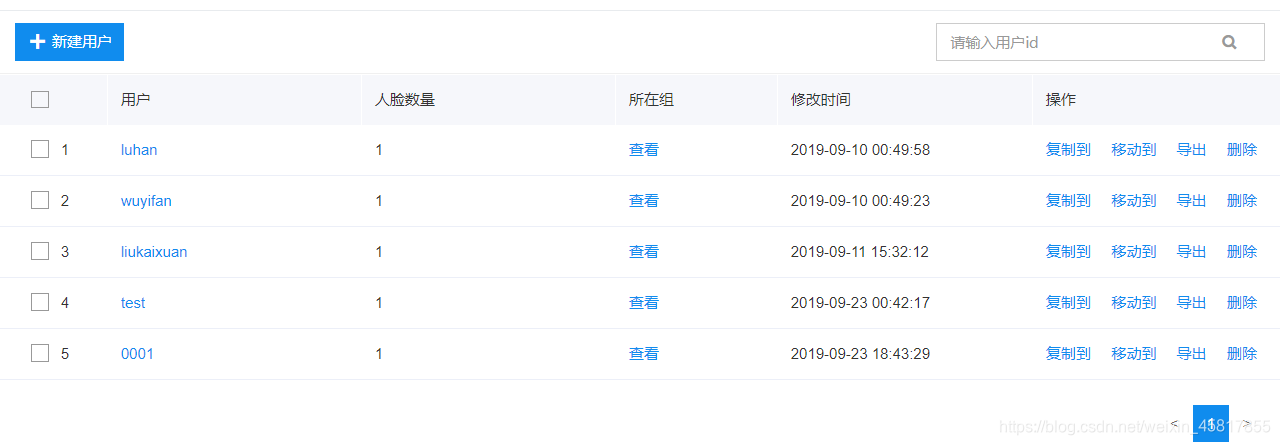Click 导出 for test
This screenshot has height=445, width=1280.
tap(1192, 303)
